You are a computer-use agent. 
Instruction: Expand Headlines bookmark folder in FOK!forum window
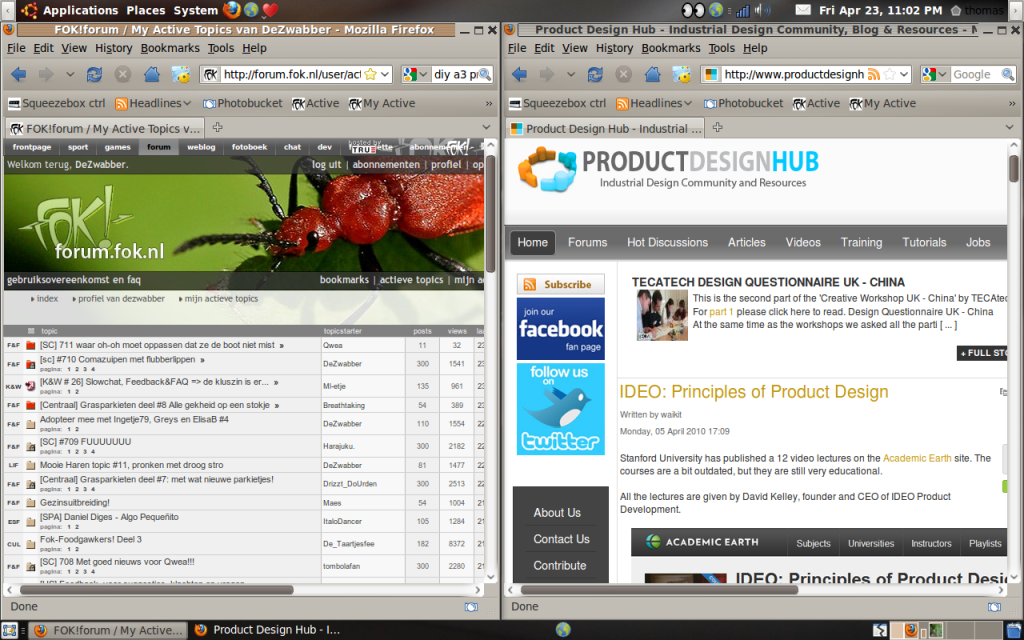coord(153,103)
